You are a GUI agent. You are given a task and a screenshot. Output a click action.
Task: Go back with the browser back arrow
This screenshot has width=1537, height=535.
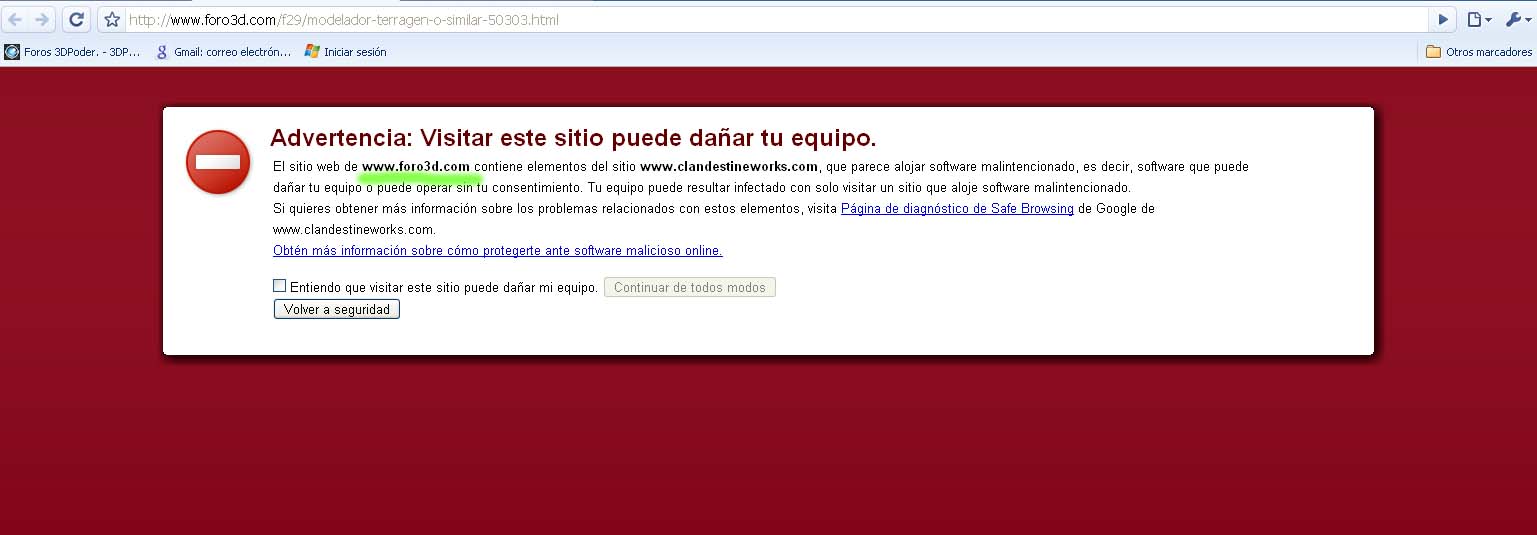(15, 19)
